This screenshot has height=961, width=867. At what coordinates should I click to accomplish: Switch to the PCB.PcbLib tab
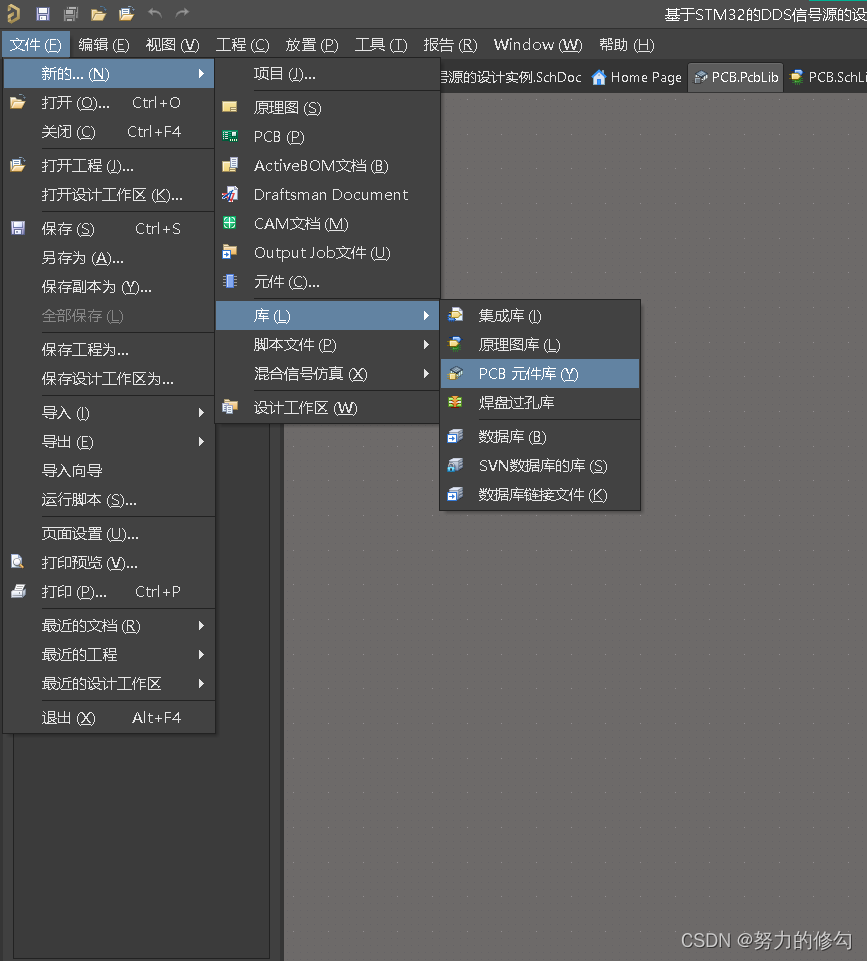pos(736,77)
